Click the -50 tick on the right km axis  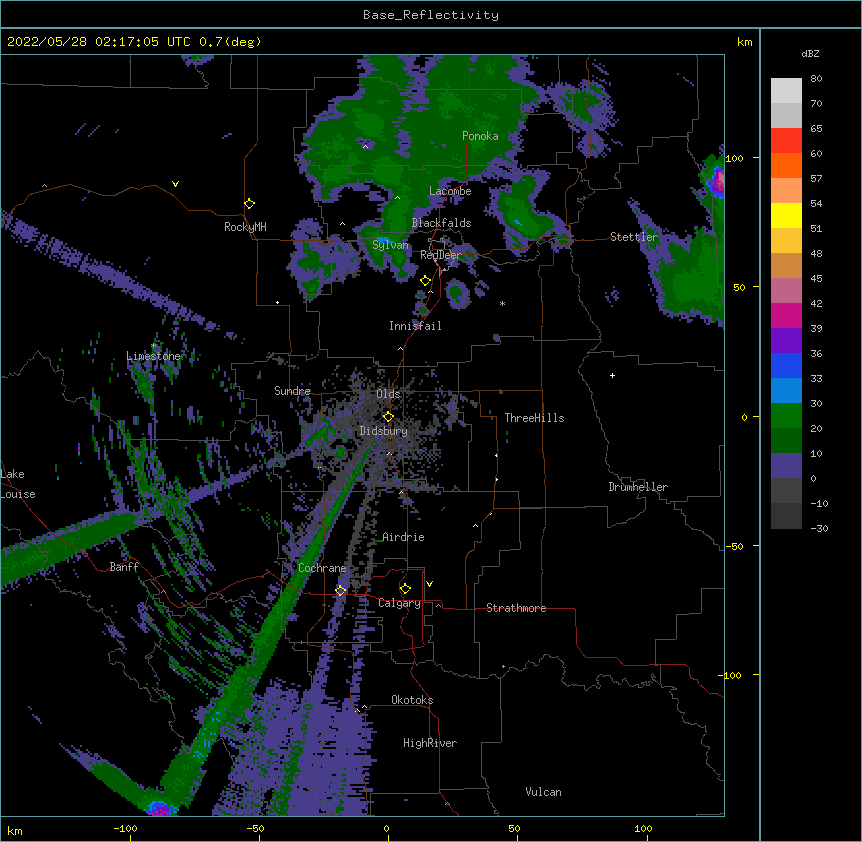coord(734,546)
